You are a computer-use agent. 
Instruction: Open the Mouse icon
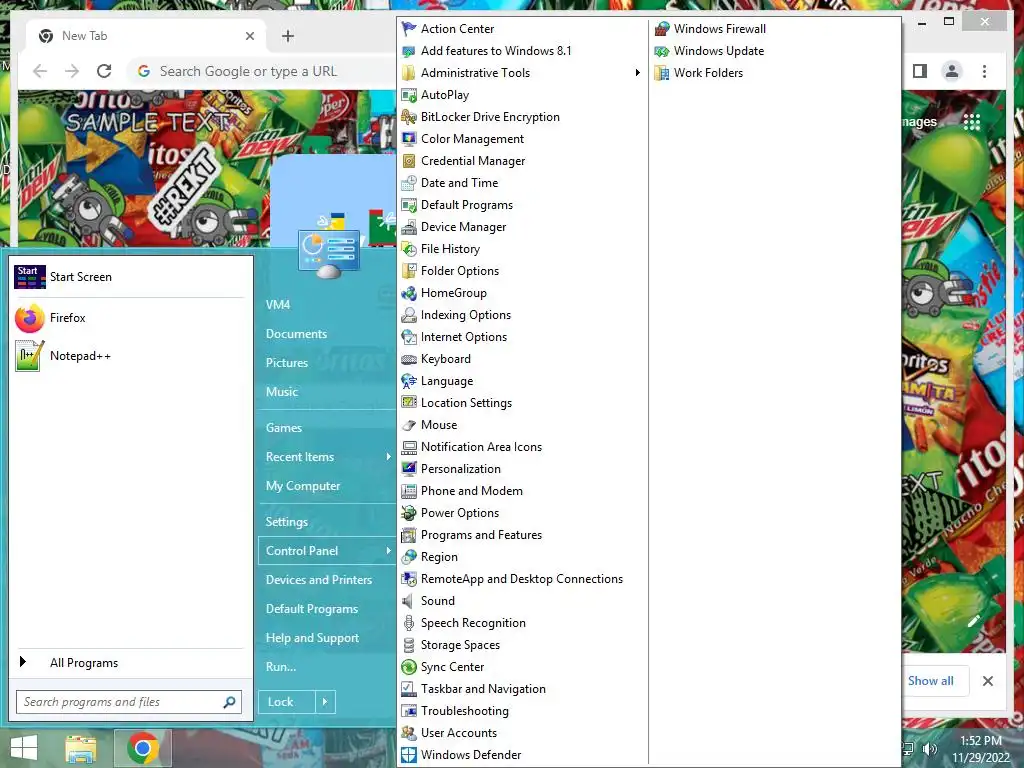point(409,424)
